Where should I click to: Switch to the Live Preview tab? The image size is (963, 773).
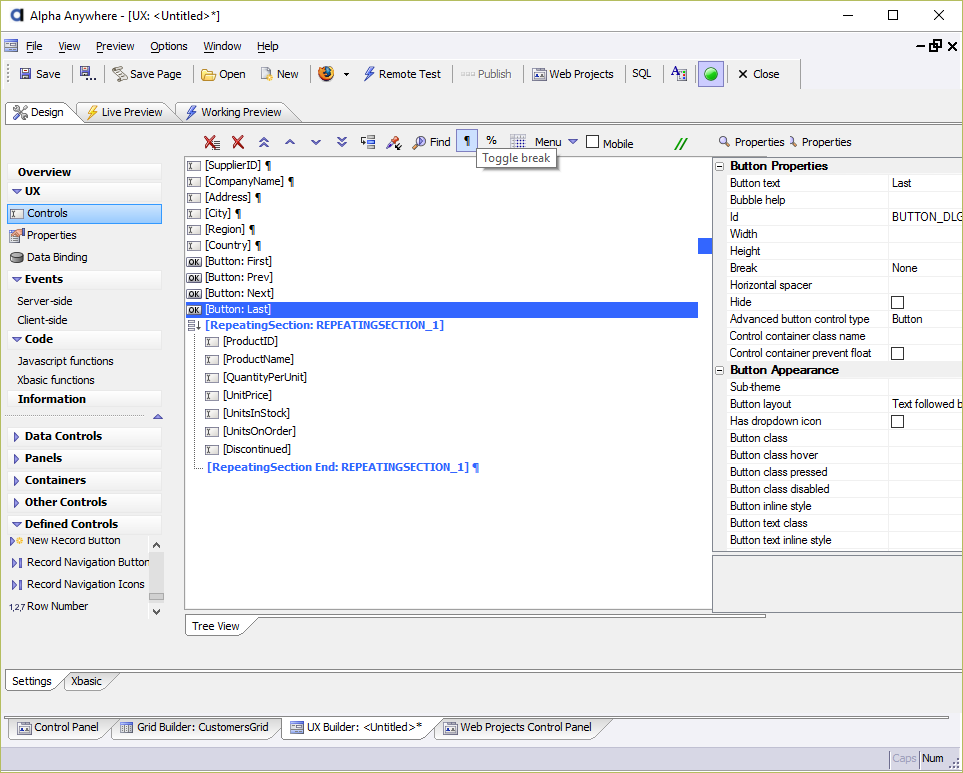pos(125,112)
